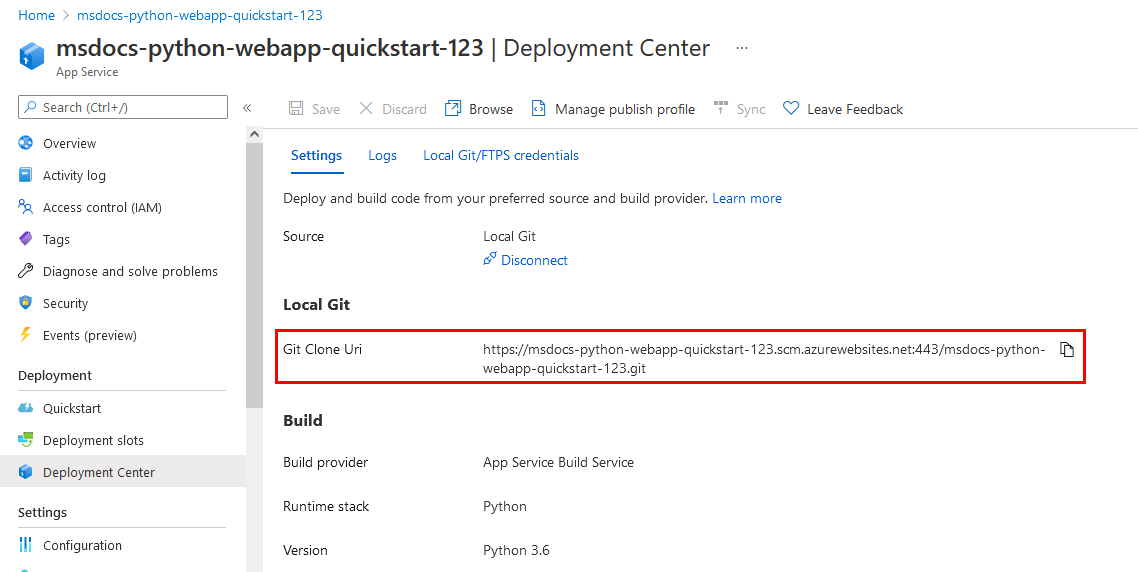The image size is (1138, 572).
Task: Go to Home in breadcrumb
Action: 36,16
